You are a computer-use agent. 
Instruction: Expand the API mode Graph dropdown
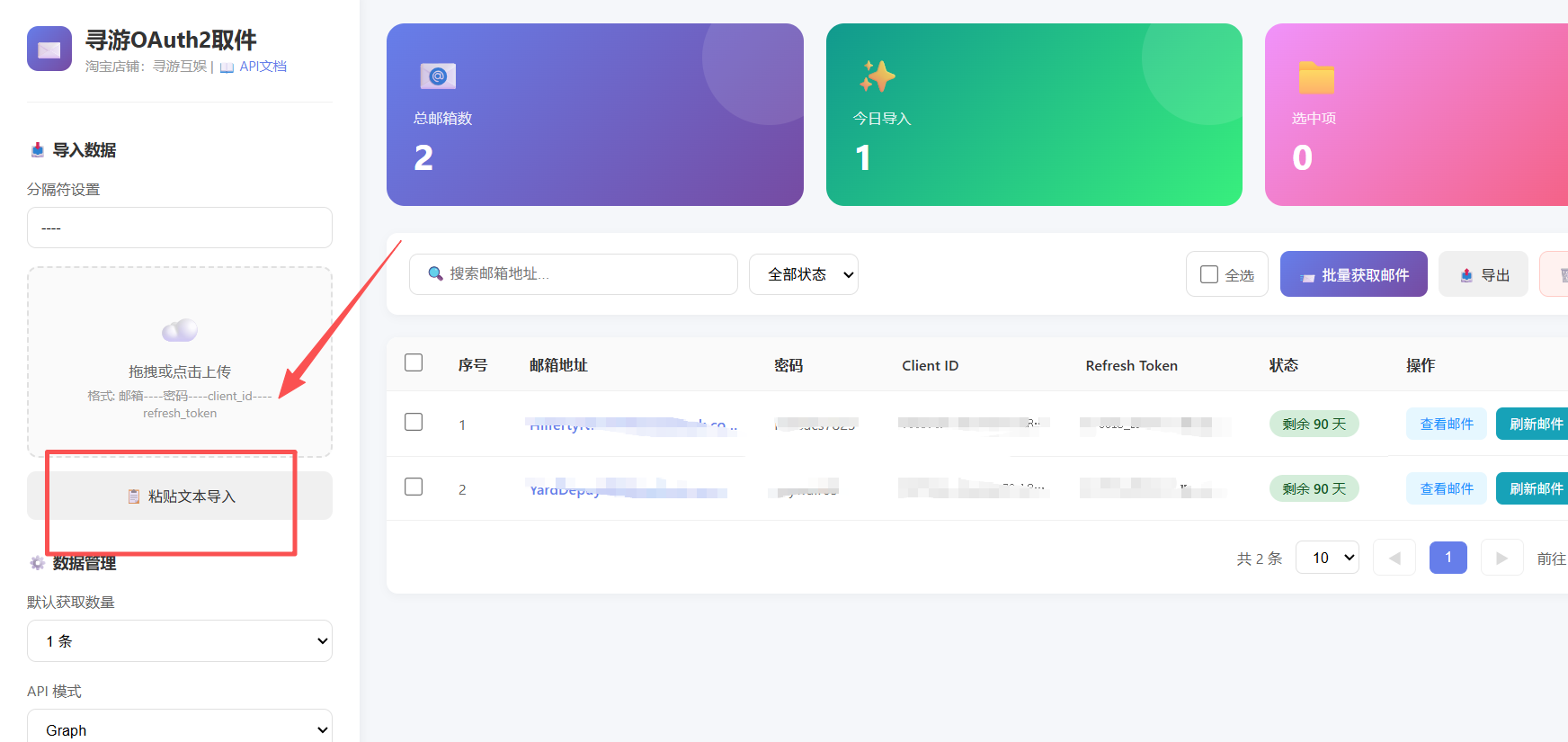[180, 727]
